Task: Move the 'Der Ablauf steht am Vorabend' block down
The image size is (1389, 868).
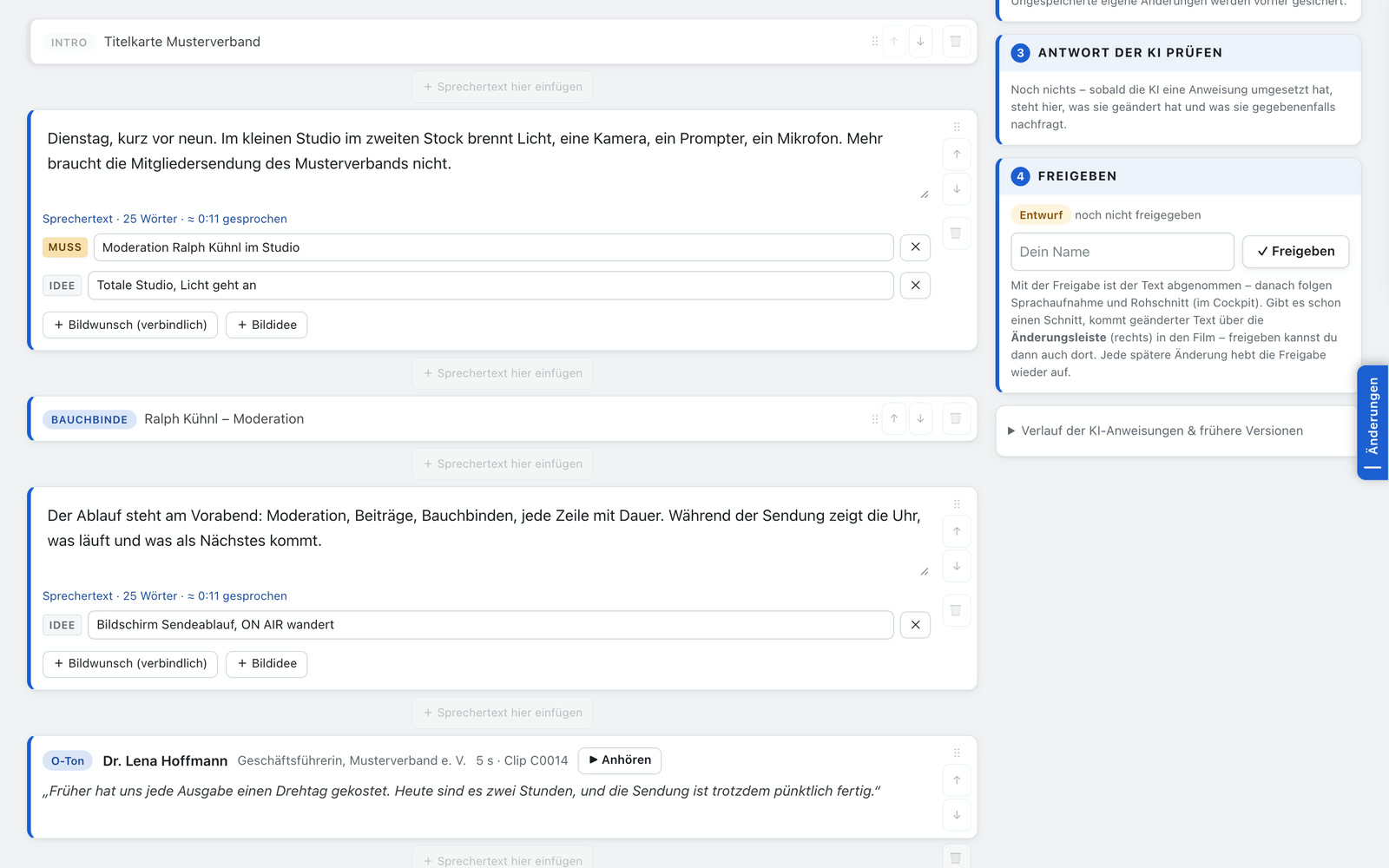Action: (x=957, y=566)
